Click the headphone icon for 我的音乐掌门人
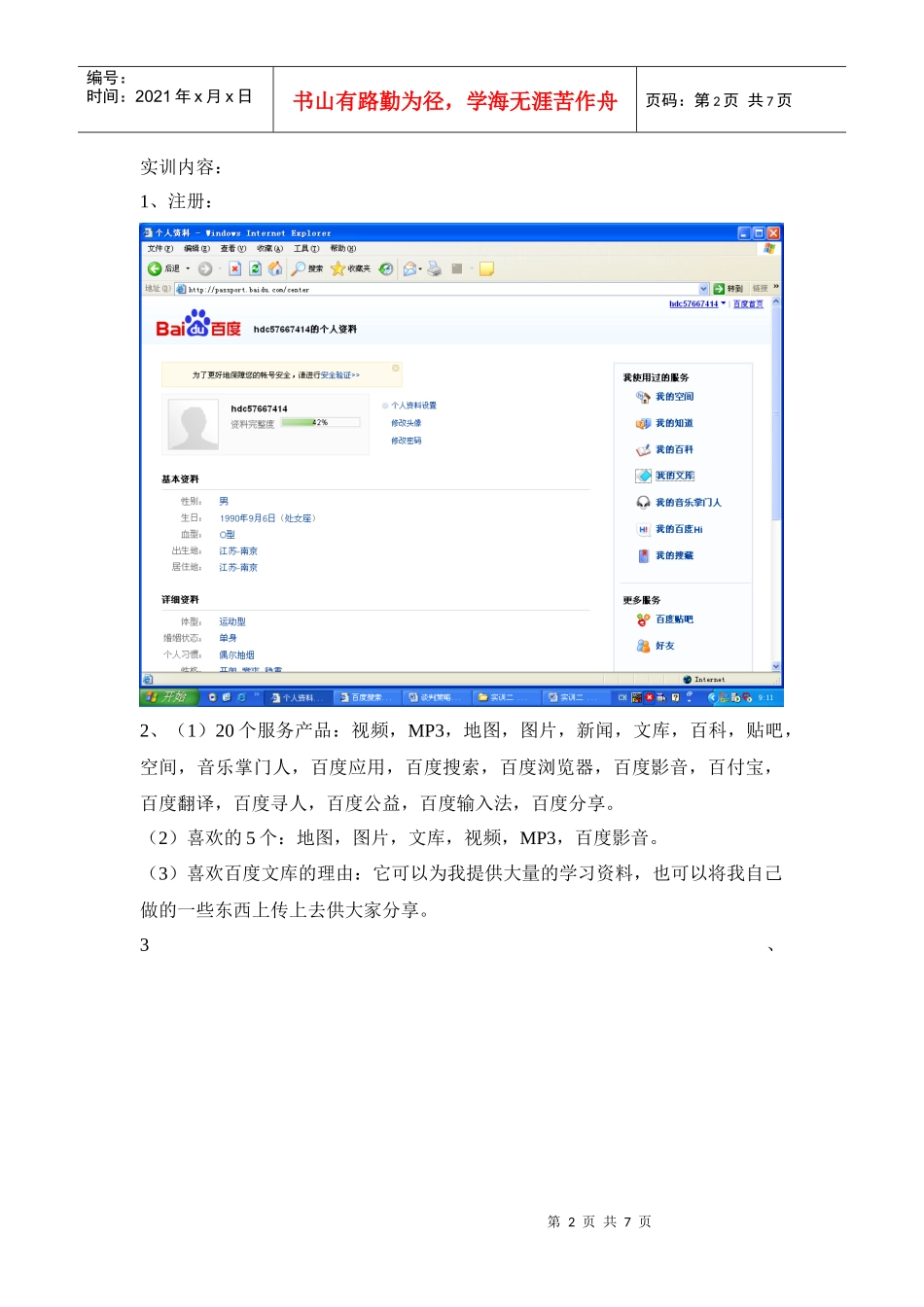This screenshot has height=1307, width=924. [x=643, y=503]
